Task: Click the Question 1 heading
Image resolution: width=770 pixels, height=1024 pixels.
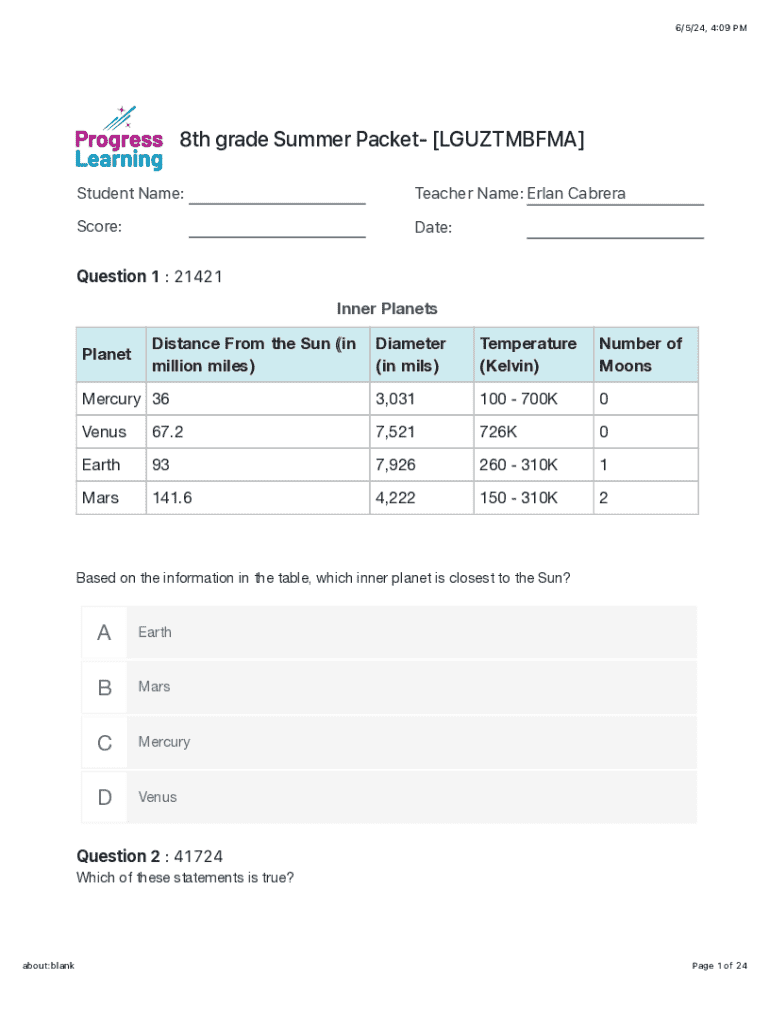Action: tap(149, 276)
